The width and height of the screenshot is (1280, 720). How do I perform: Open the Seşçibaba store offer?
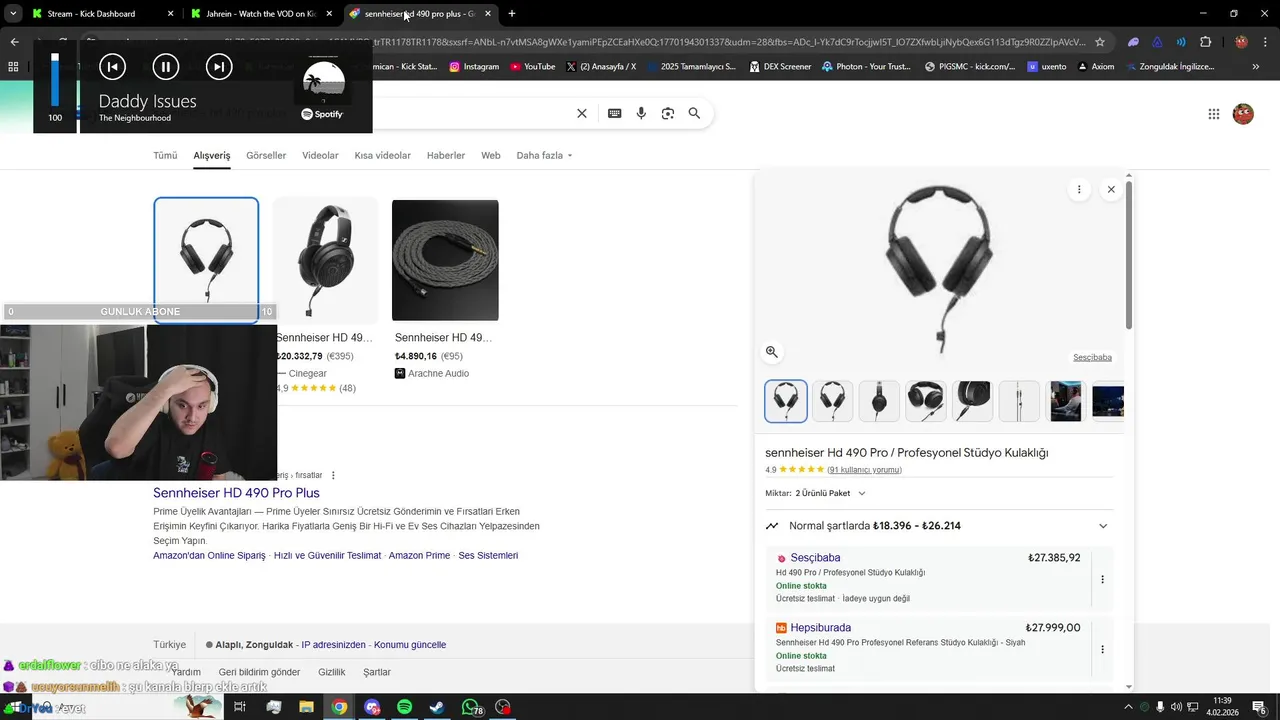[x=928, y=577]
